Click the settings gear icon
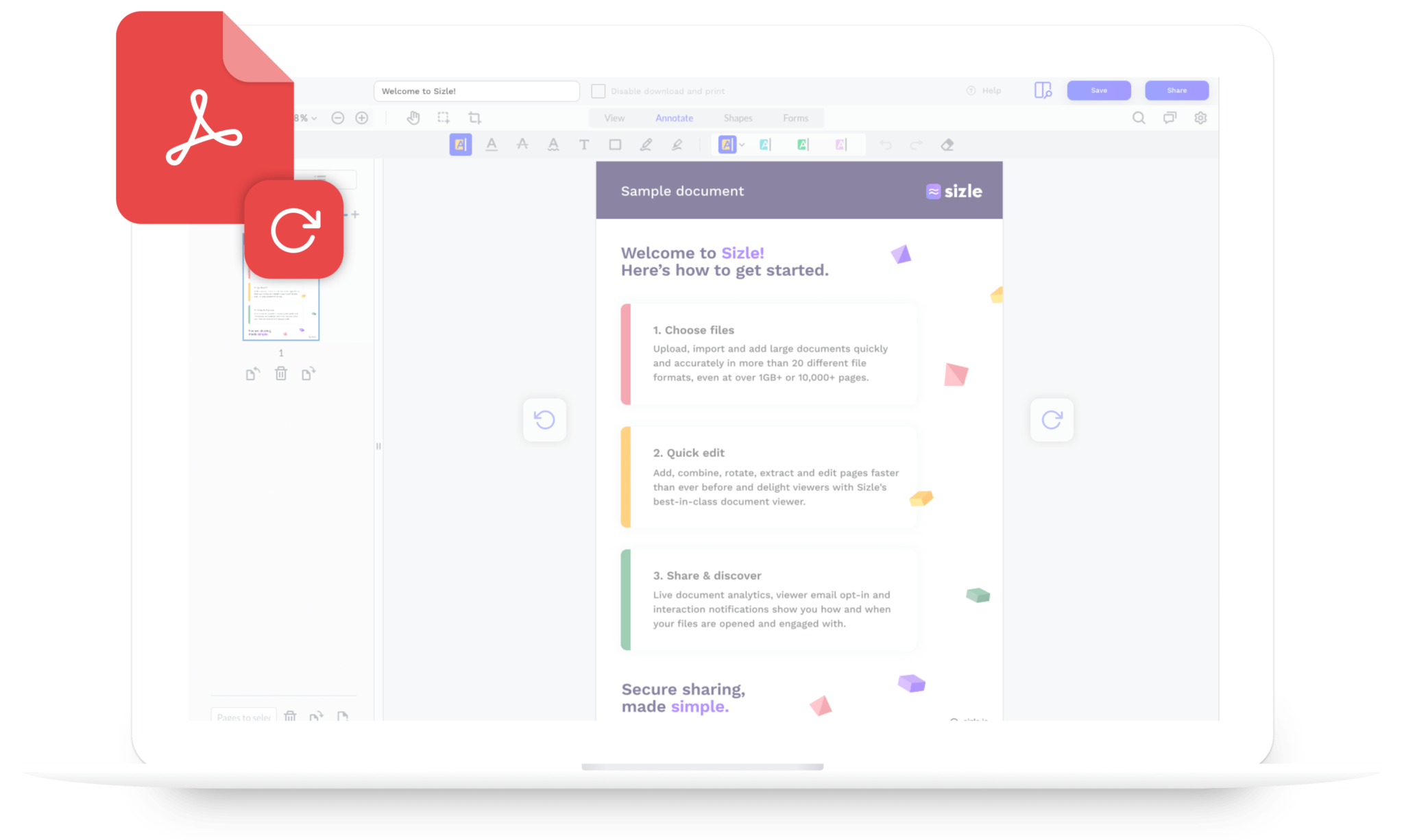The width and height of the screenshot is (1404, 840). pyautogui.click(x=1200, y=119)
